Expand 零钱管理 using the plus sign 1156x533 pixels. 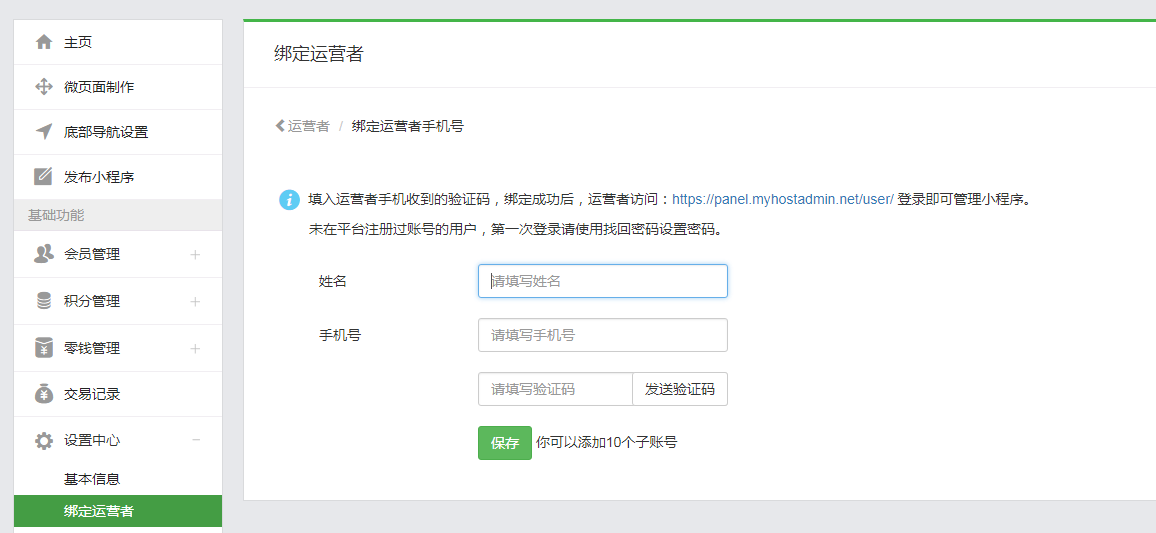pos(195,349)
